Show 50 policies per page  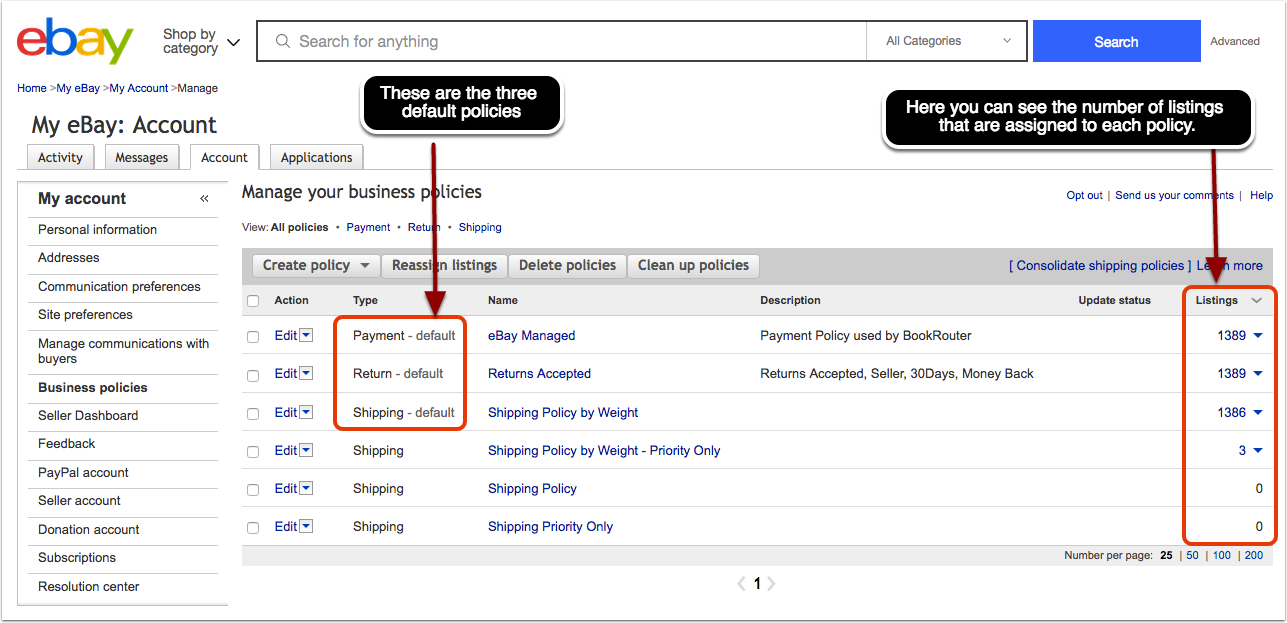[x=1192, y=555]
